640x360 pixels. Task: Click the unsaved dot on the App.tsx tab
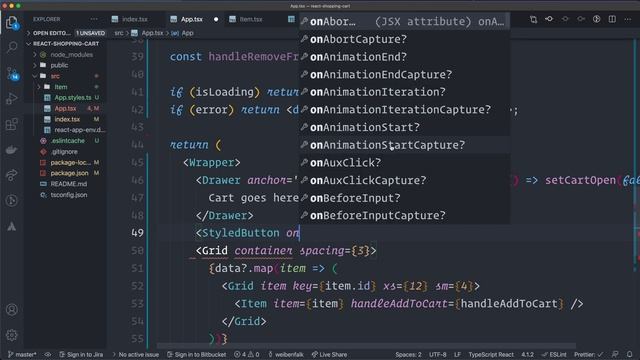216,19
